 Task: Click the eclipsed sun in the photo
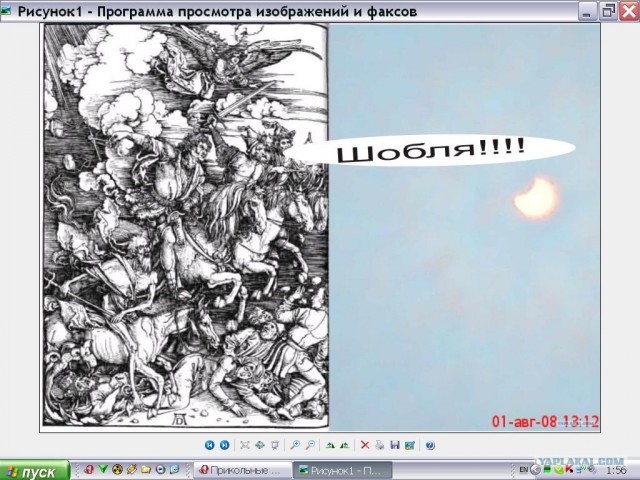536,198
